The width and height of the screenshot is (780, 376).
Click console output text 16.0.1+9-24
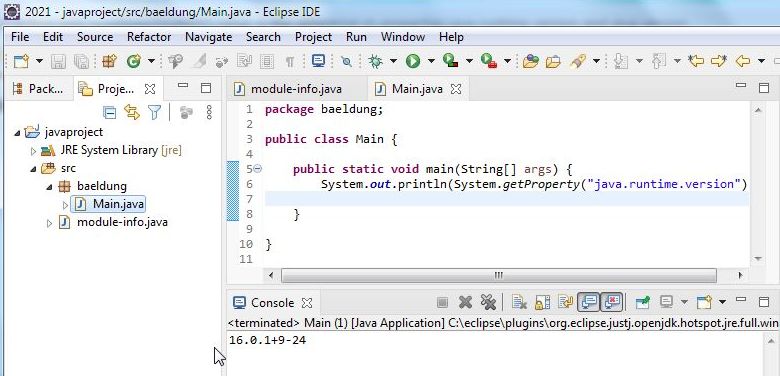tap(268, 341)
